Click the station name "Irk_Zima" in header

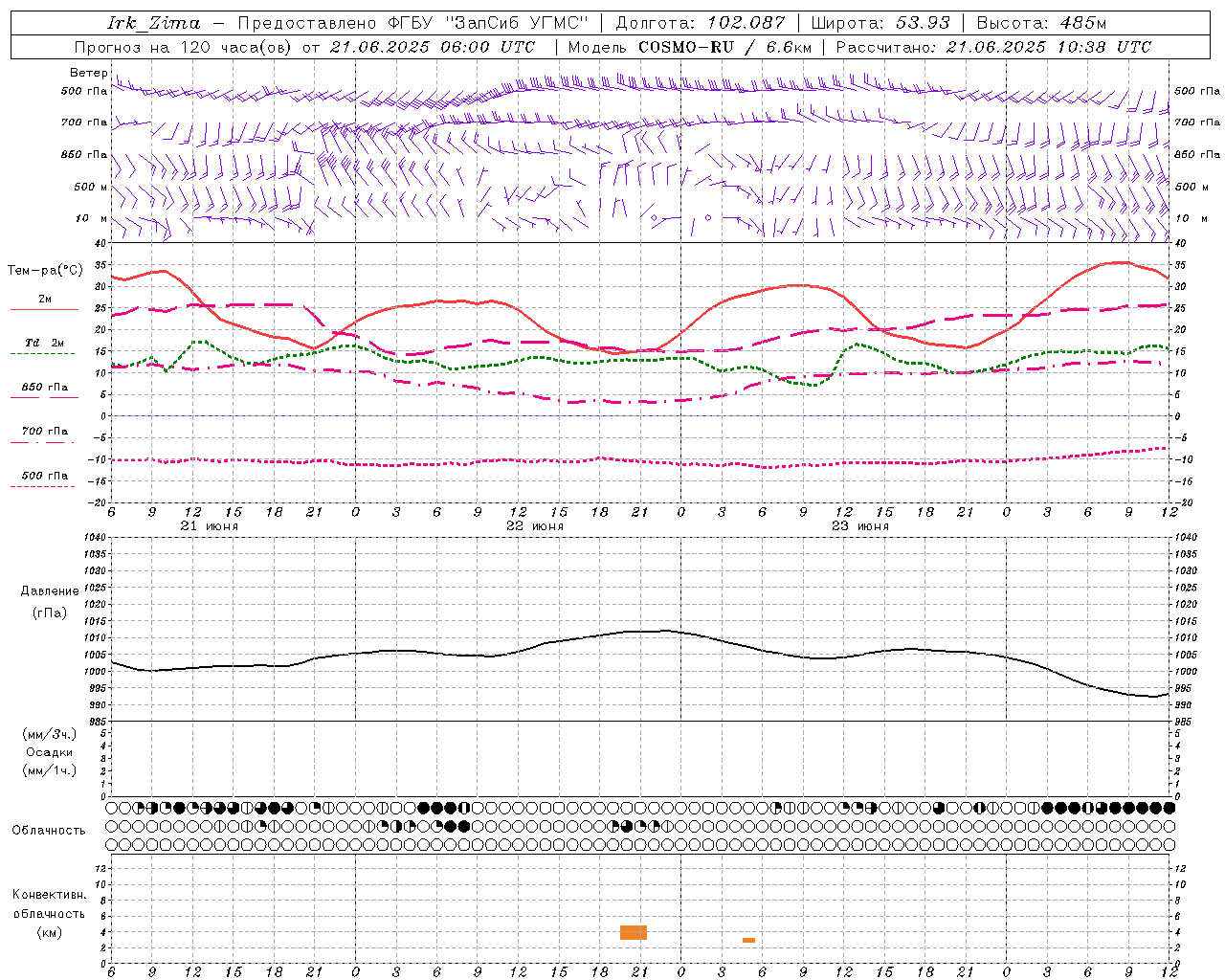click(153, 23)
